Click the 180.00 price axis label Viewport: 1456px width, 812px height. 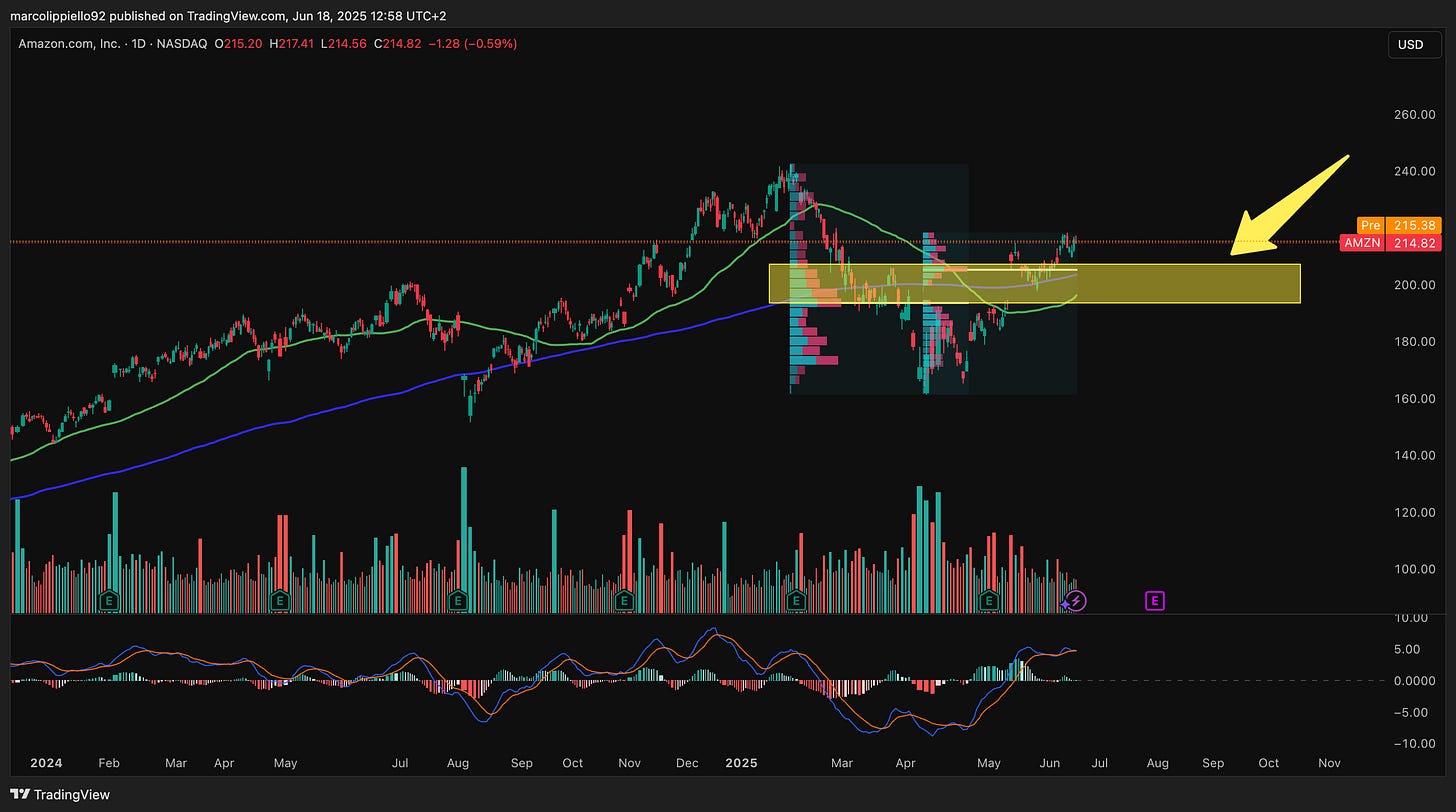point(1415,342)
